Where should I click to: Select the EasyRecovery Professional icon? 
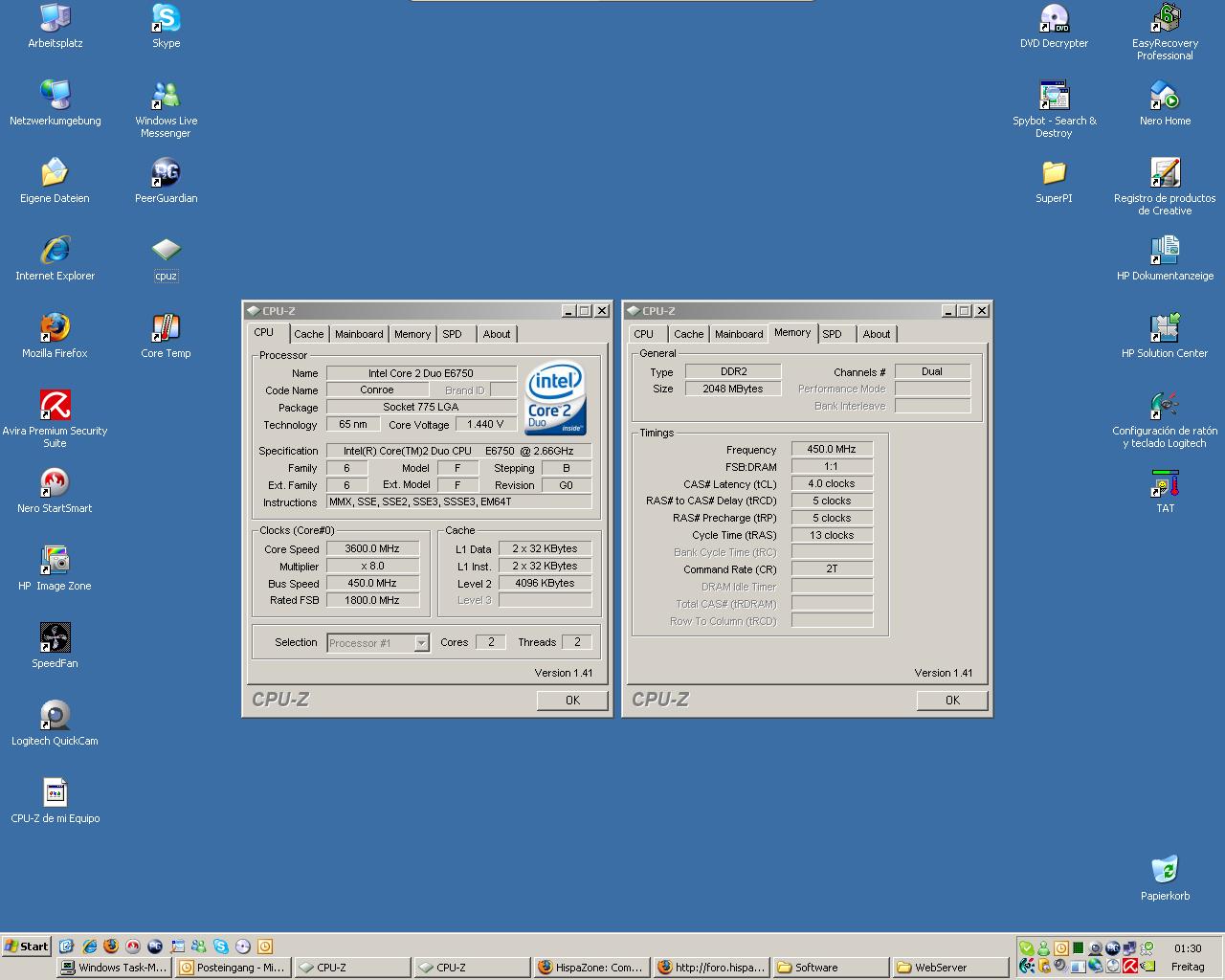[1165, 32]
